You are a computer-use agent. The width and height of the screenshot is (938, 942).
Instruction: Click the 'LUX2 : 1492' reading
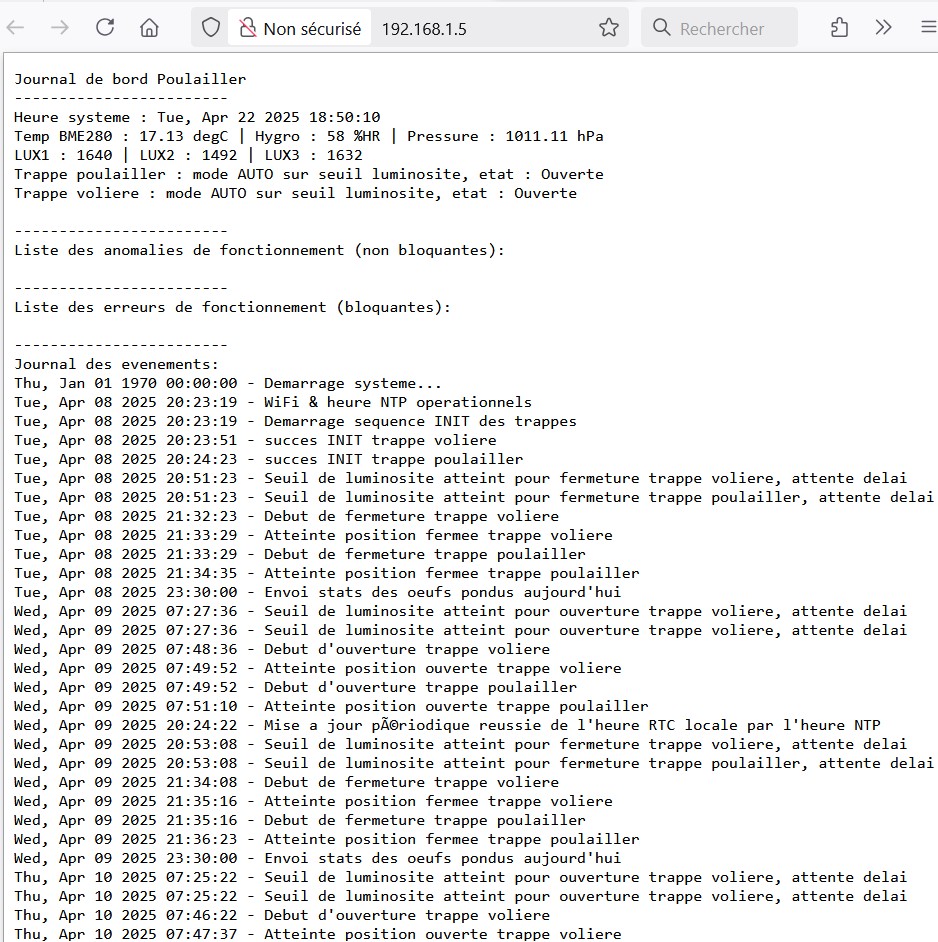[x=189, y=155]
